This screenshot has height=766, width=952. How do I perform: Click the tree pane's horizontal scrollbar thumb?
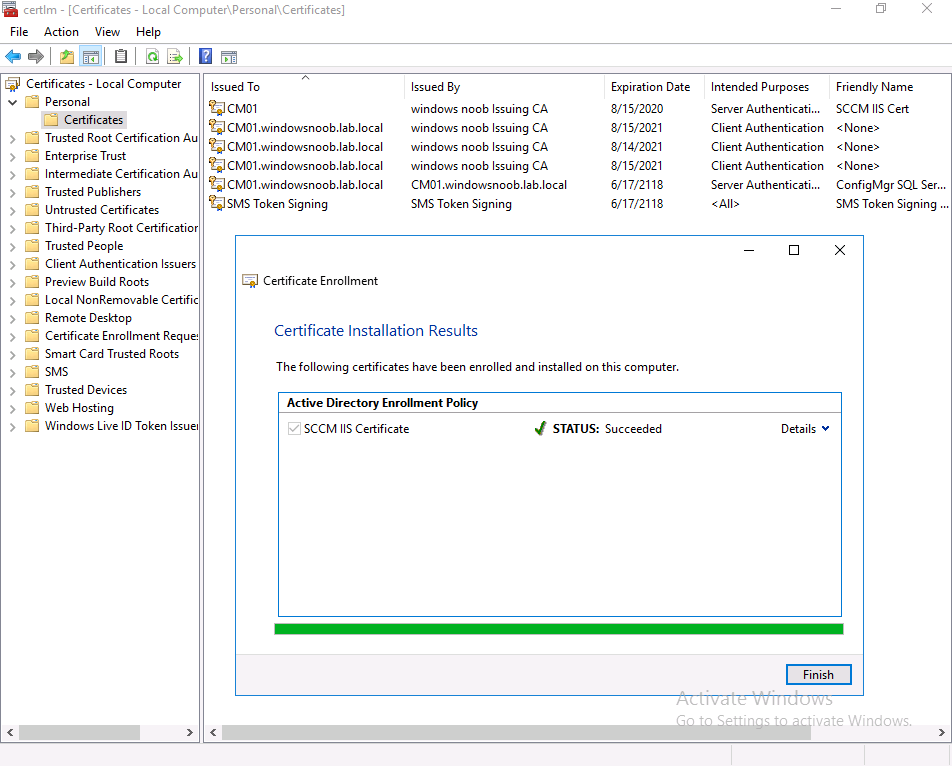pyautogui.click(x=80, y=733)
